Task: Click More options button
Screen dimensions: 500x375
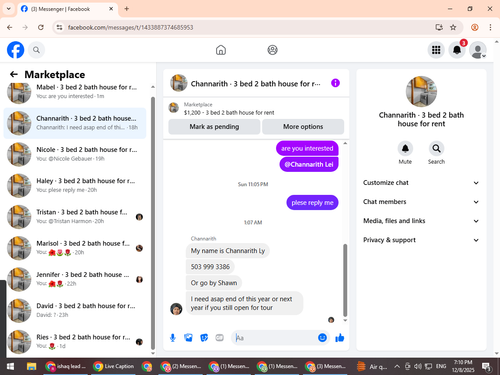Action: 303,127
